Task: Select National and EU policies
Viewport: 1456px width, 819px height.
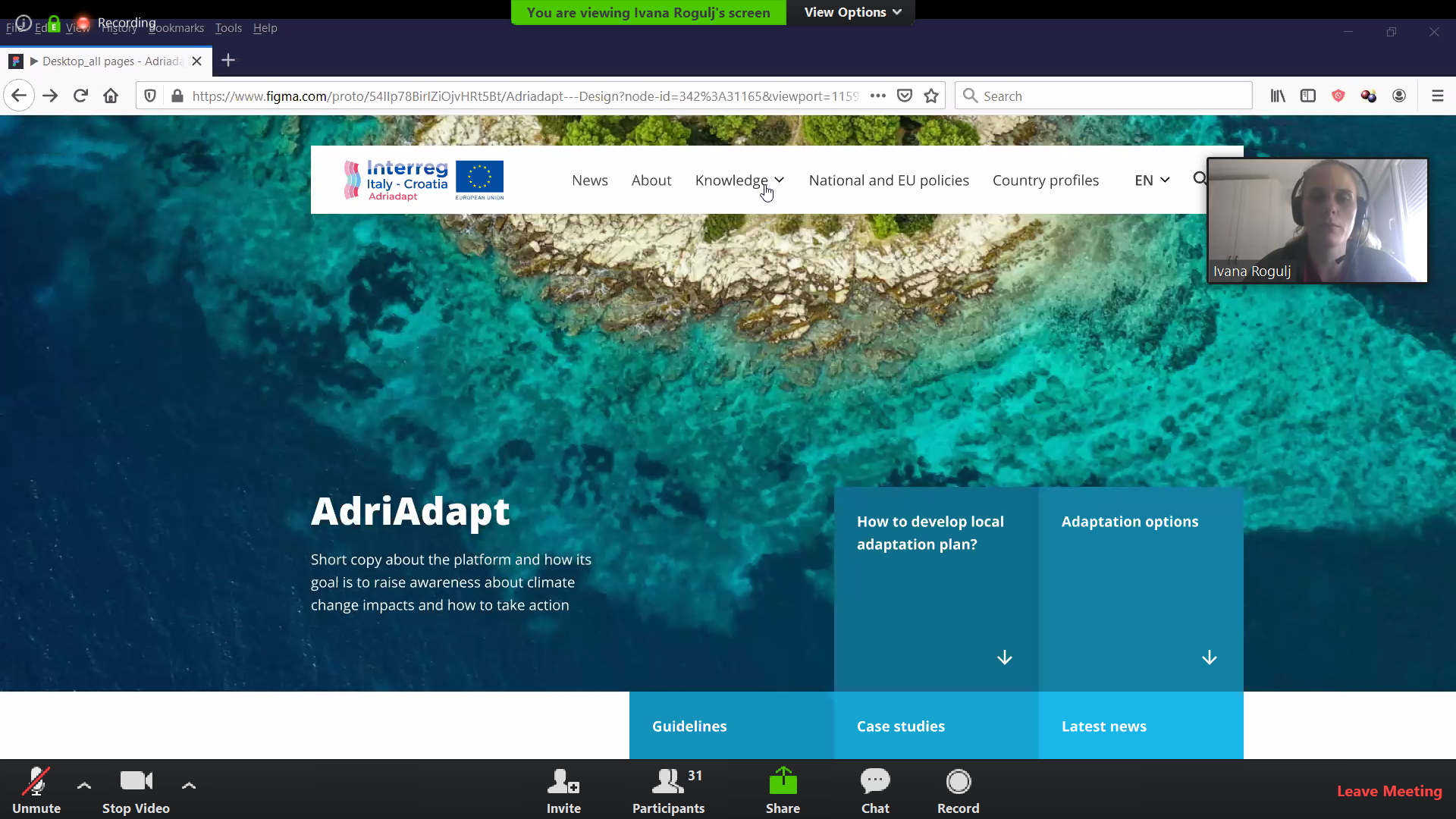Action: [x=889, y=180]
